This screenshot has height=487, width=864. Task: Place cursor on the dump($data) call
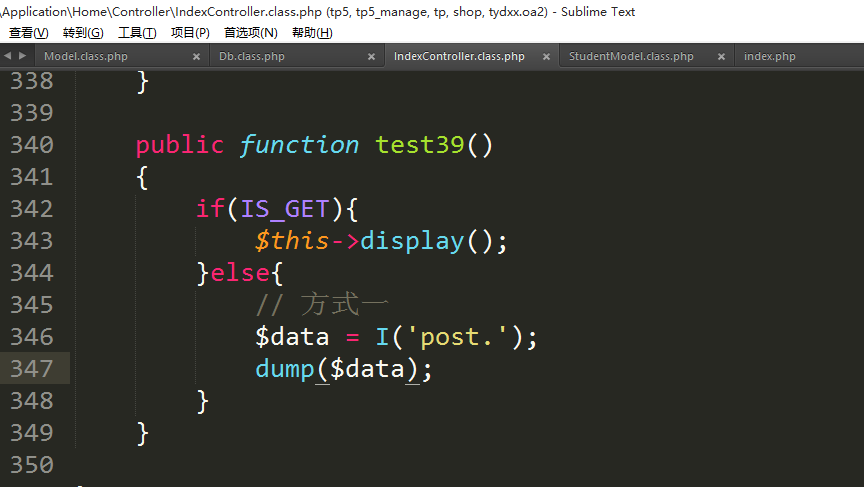[x=285, y=369]
